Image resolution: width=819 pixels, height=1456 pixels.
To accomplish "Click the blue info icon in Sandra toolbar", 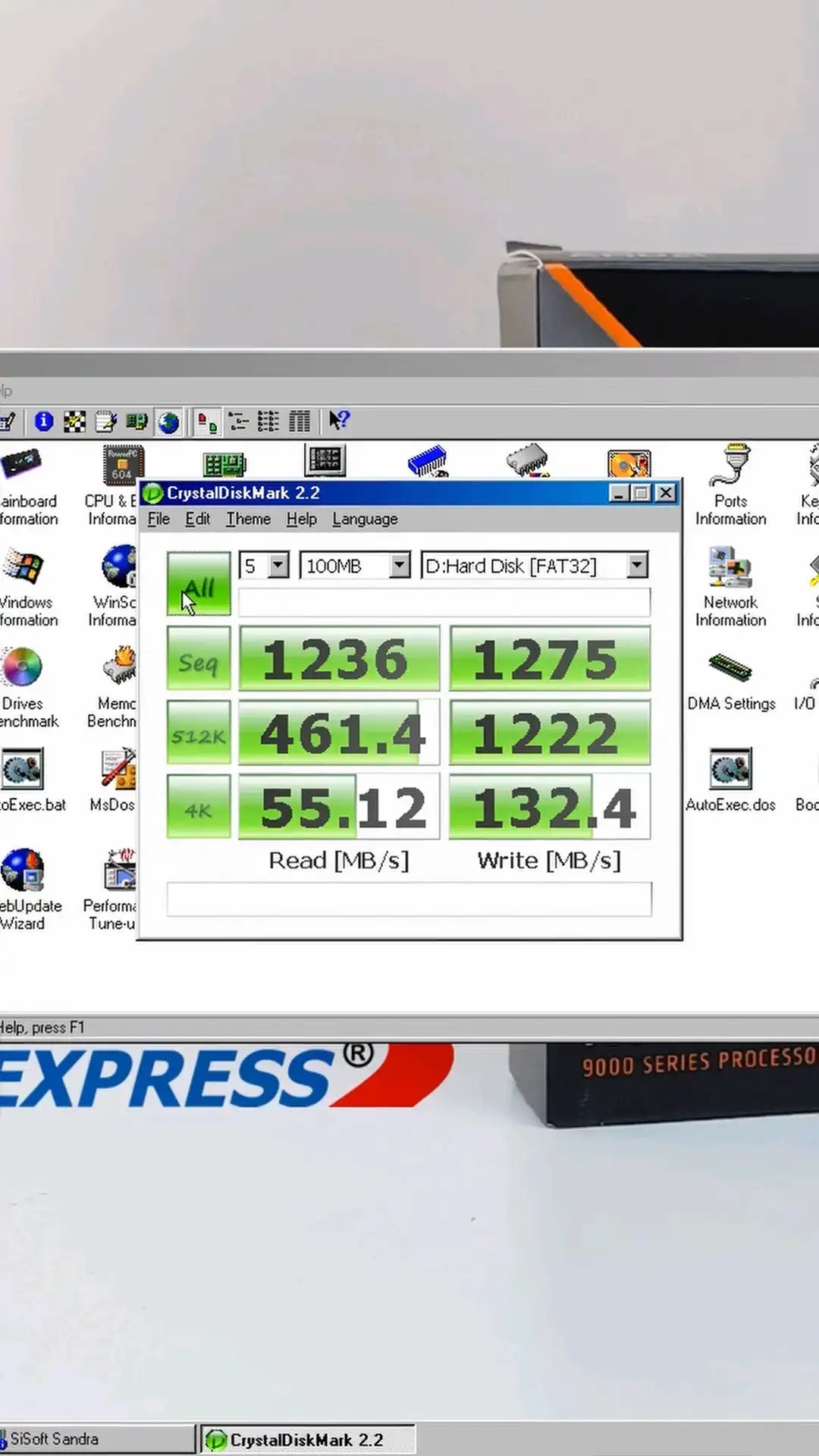I will [x=44, y=421].
